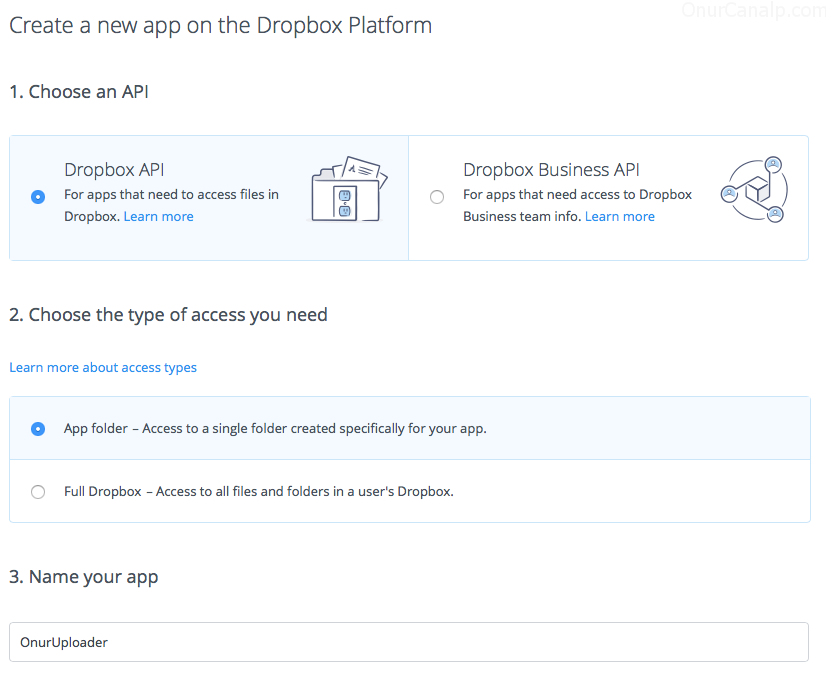
Task: Choose the App folder access radio button
Action: coord(38,429)
